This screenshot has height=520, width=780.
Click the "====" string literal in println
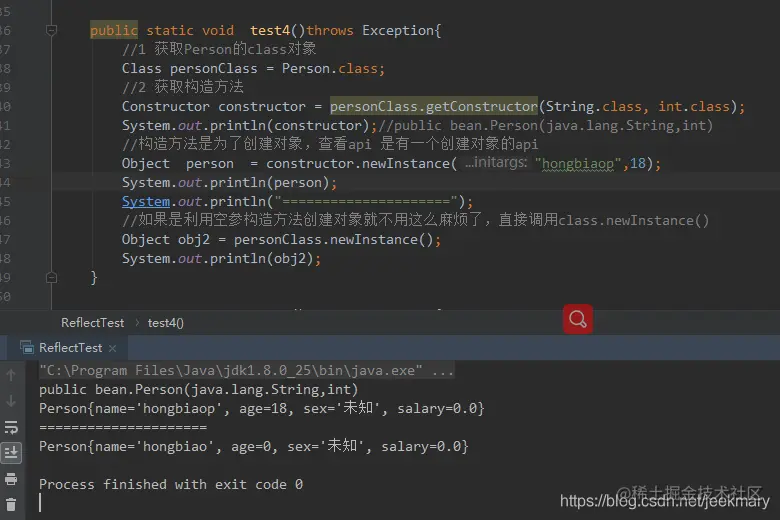(366, 202)
